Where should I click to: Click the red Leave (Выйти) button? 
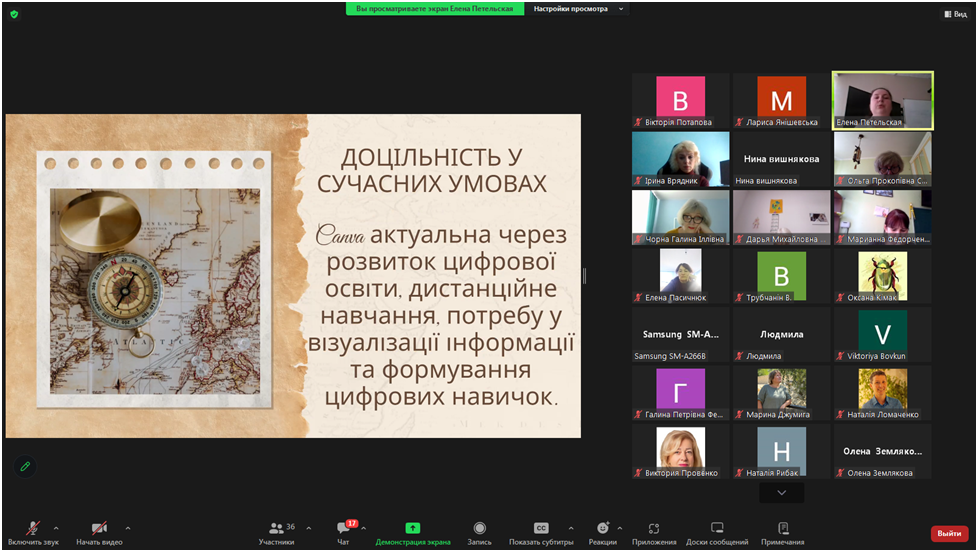pos(949,534)
